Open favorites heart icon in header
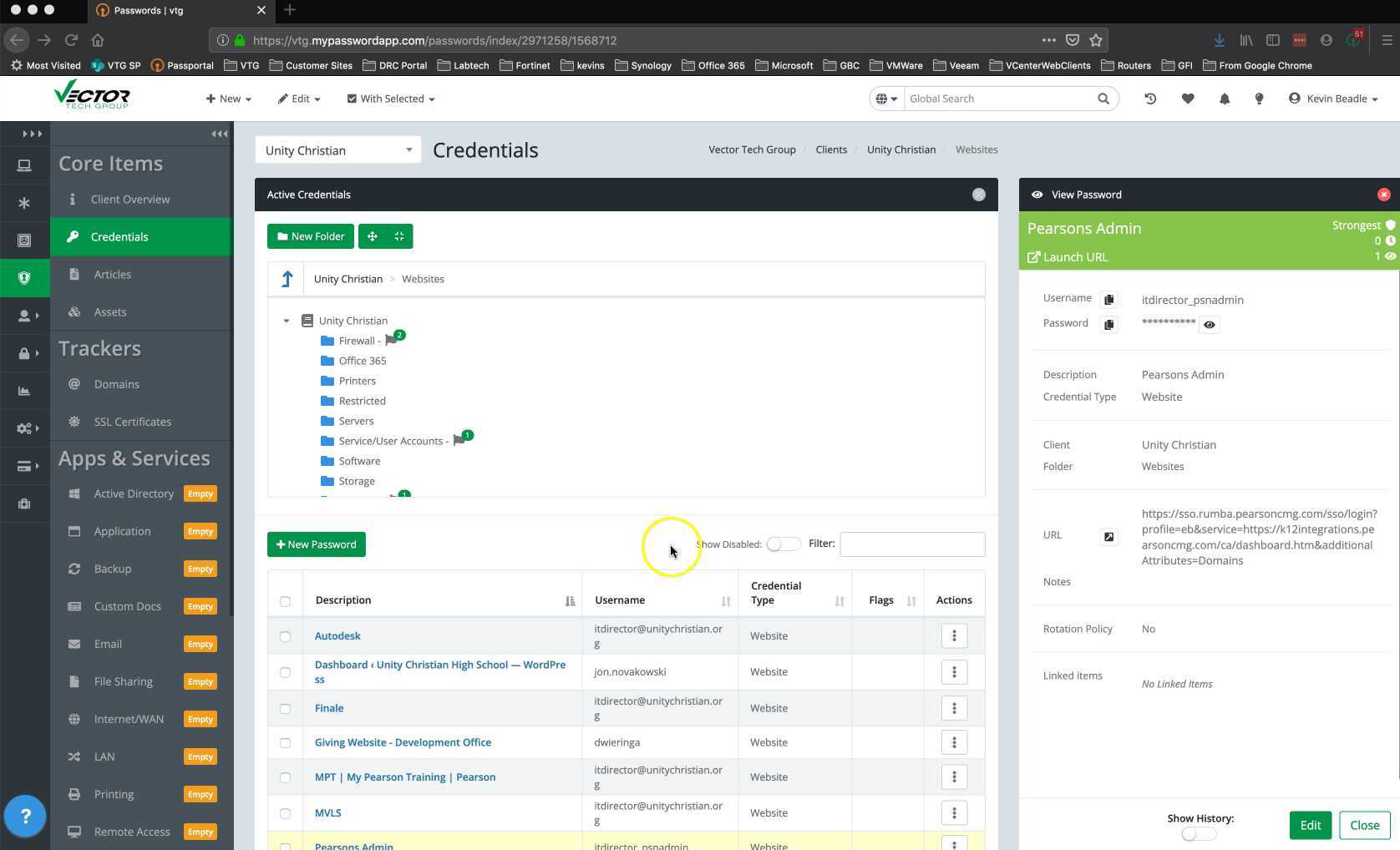The height and width of the screenshot is (850, 1400). (1187, 99)
